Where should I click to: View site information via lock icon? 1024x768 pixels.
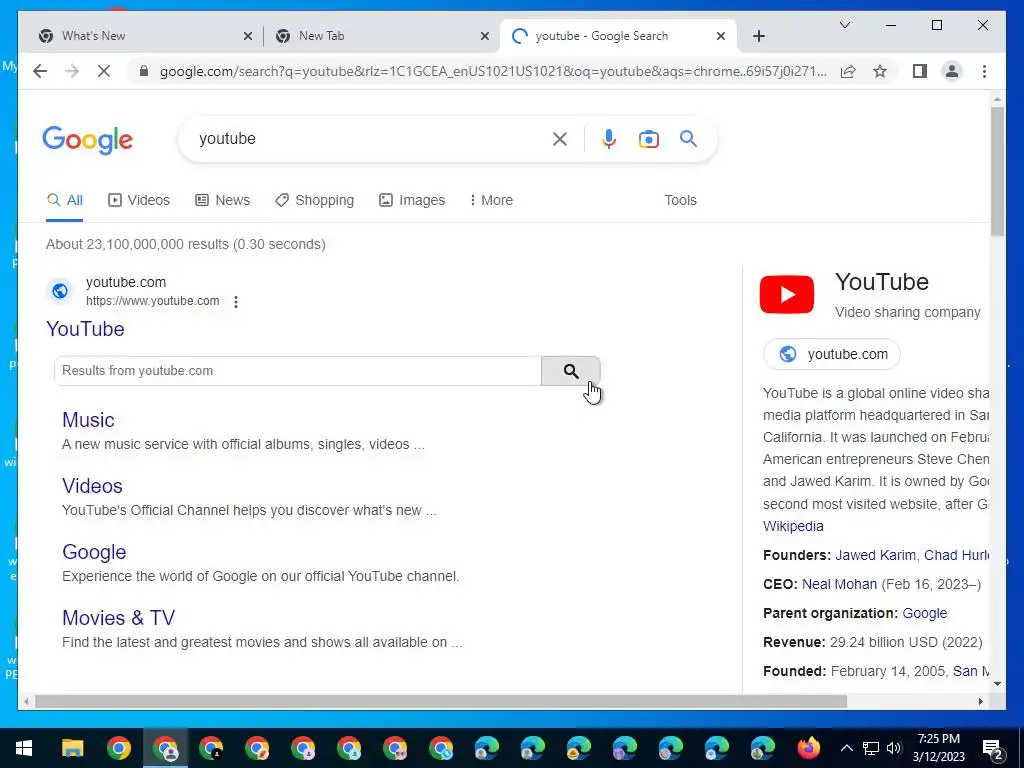click(144, 71)
